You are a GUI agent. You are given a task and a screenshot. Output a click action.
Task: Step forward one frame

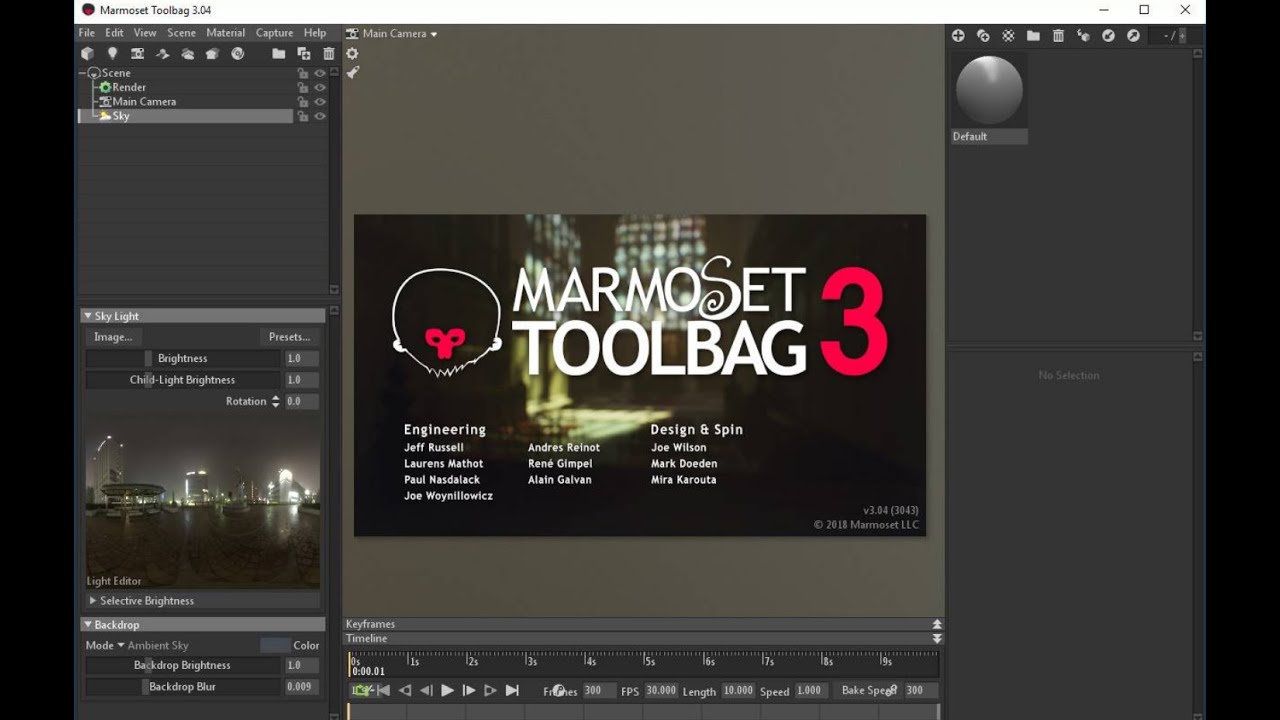click(468, 690)
